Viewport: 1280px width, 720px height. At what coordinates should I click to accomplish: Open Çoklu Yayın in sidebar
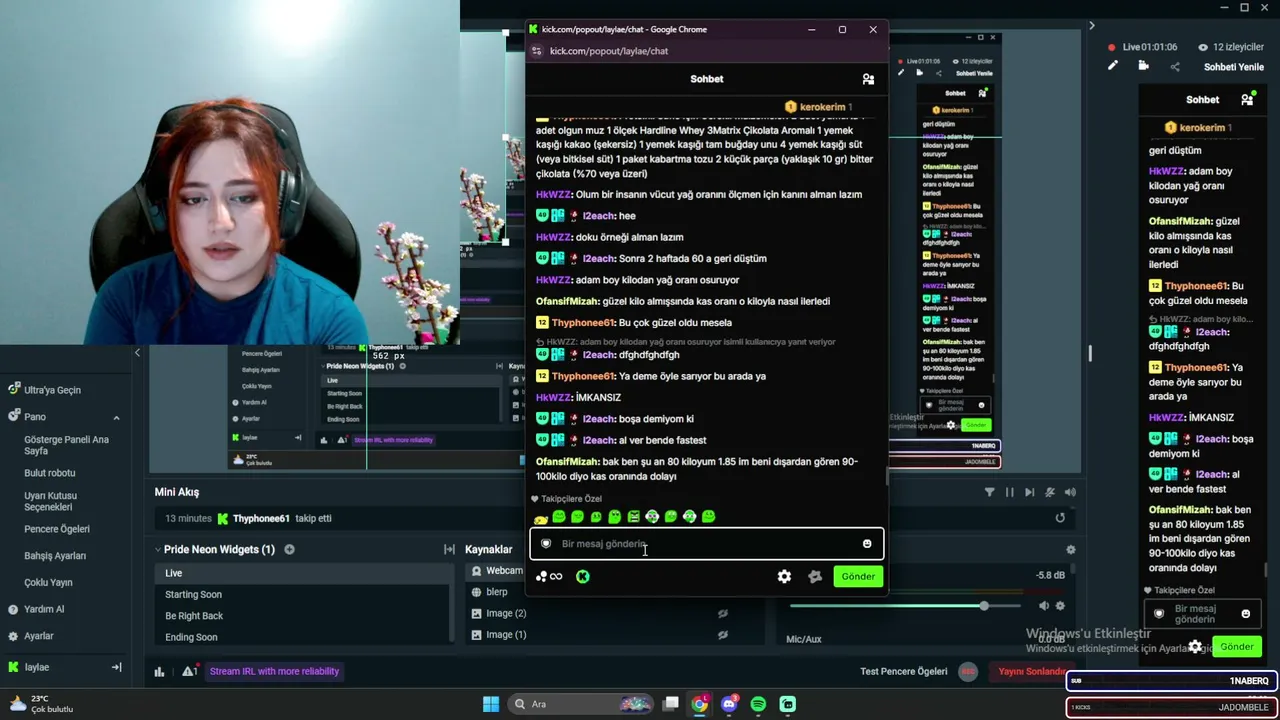[48, 583]
